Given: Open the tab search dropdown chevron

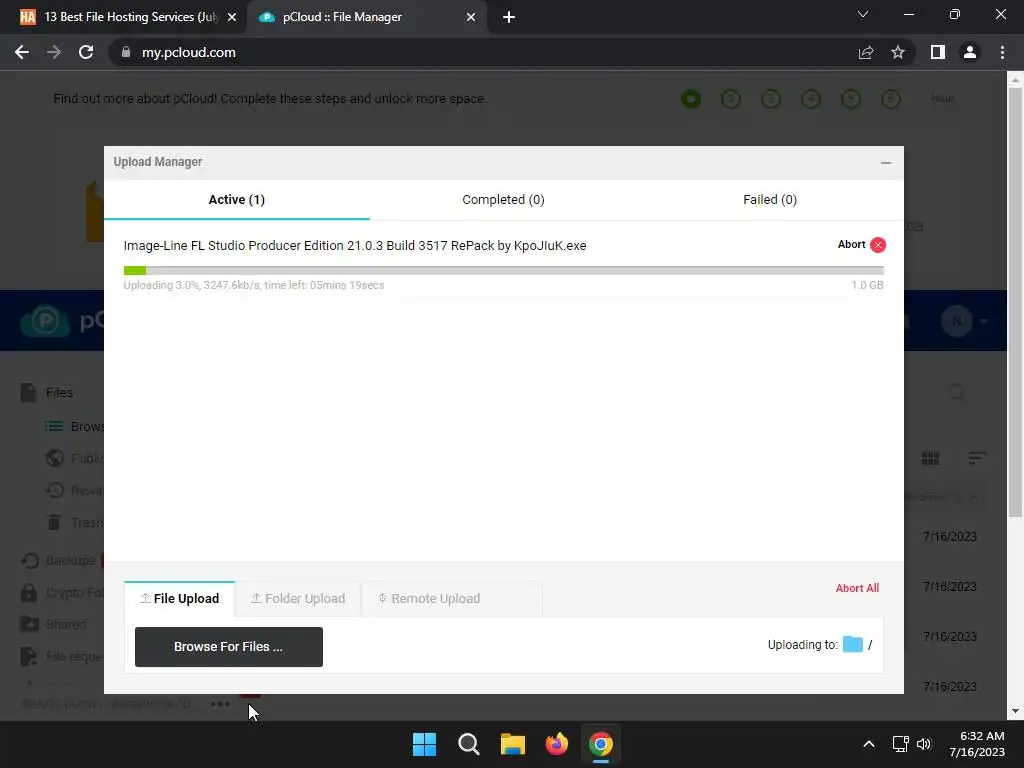Looking at the screenshot, I should 863,14.
